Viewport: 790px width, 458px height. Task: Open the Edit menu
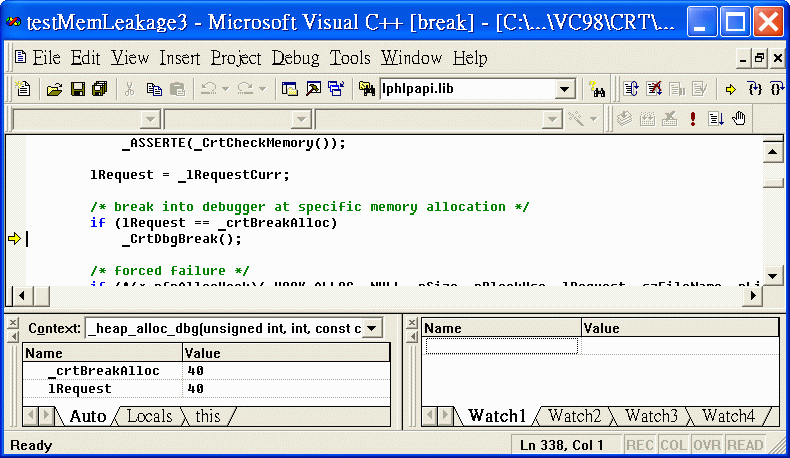pyautogui.click(x=85, y=58)
